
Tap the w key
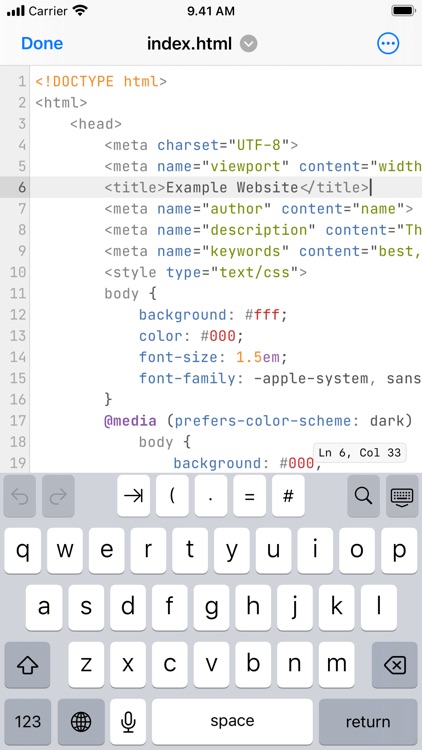(x=65, y=551)
